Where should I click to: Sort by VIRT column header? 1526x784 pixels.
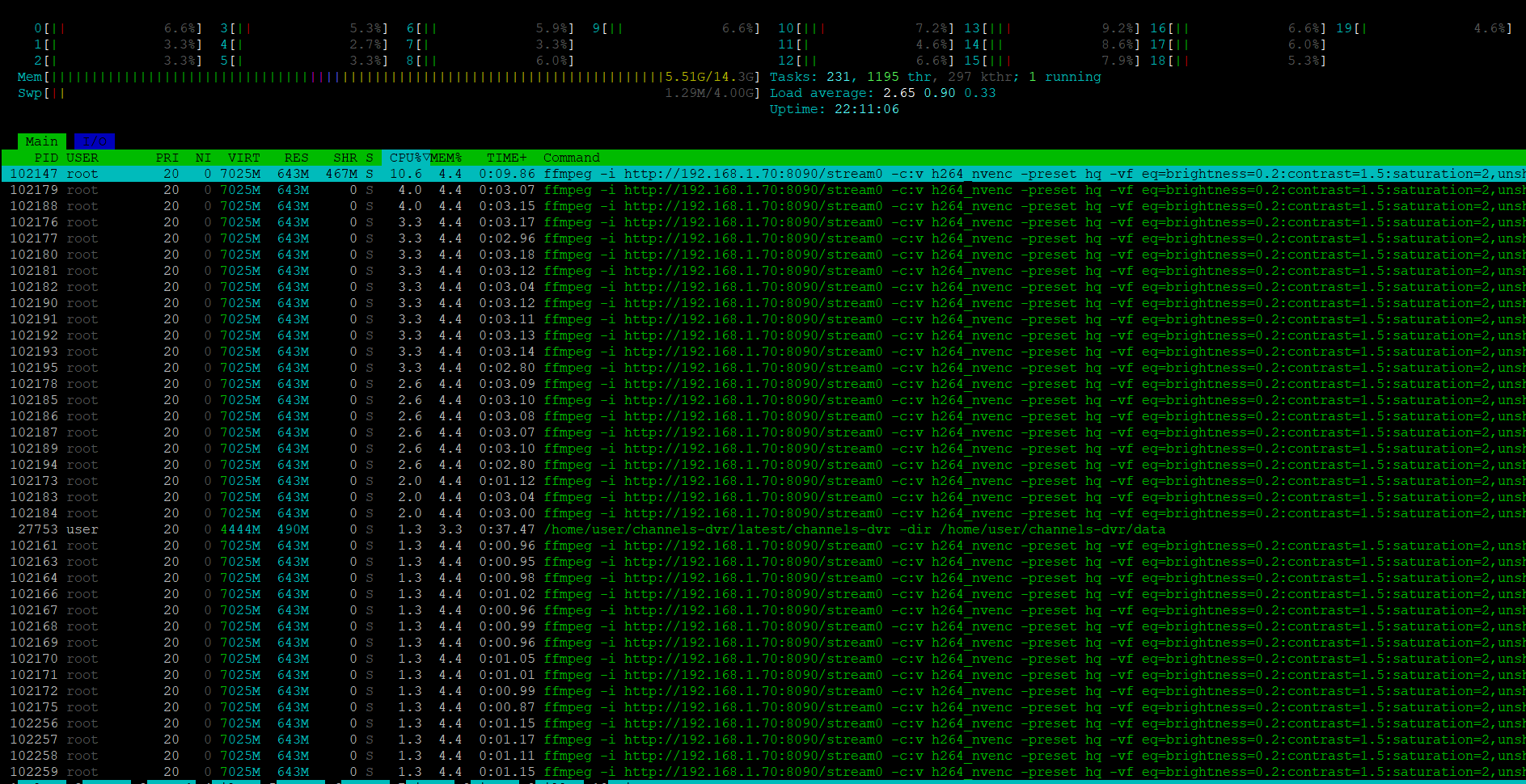(243, 158)
